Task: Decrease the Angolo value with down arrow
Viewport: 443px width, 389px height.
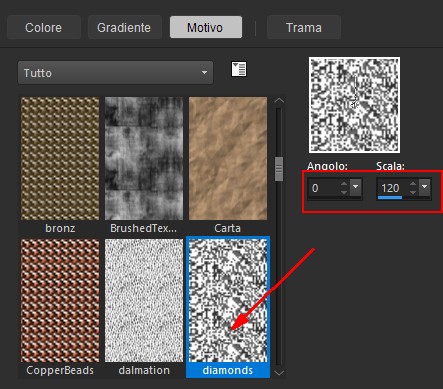Action: point(344,193)
